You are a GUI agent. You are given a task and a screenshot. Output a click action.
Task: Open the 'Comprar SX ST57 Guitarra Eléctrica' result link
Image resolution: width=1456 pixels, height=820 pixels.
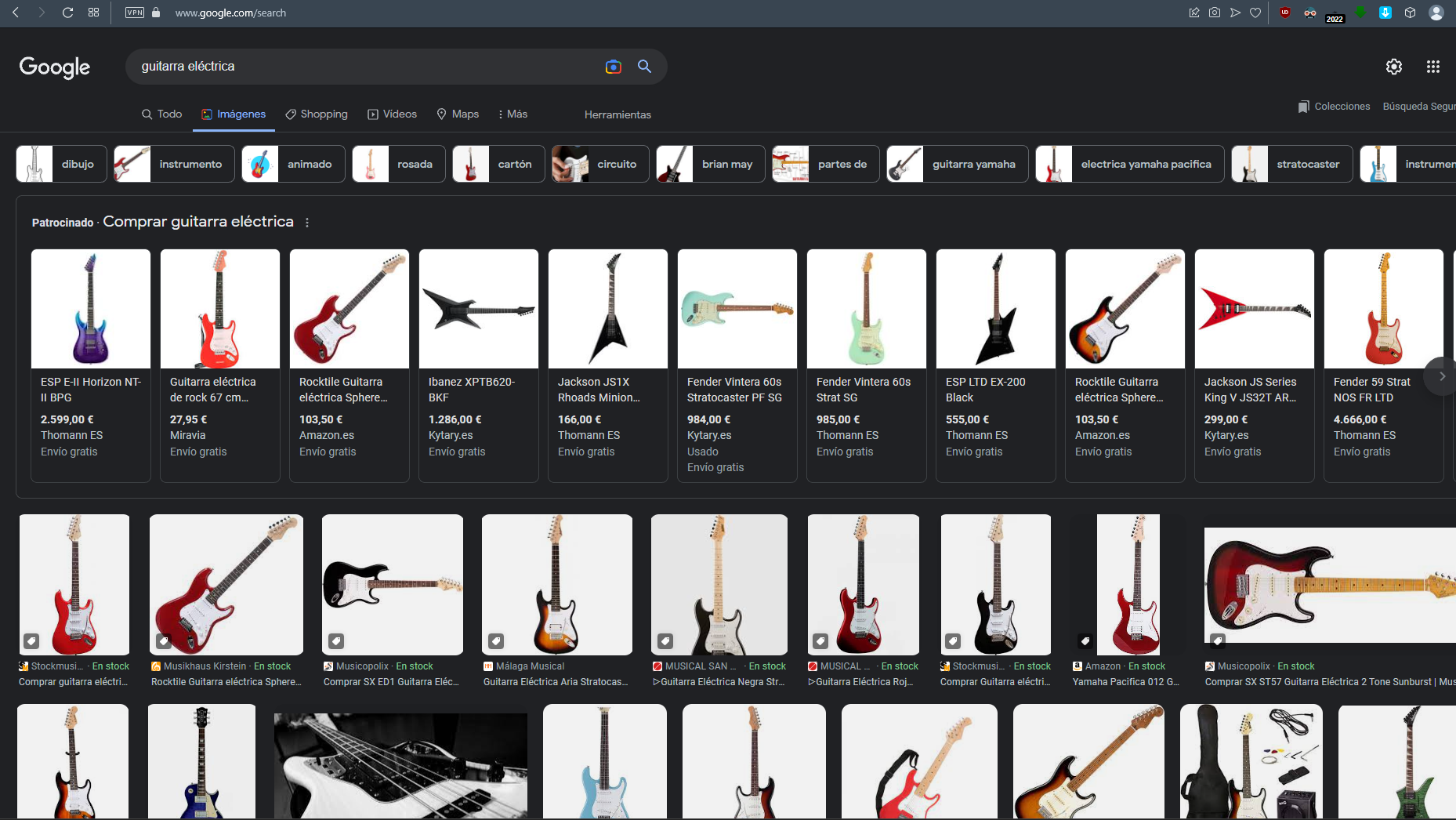point(1330,682)
